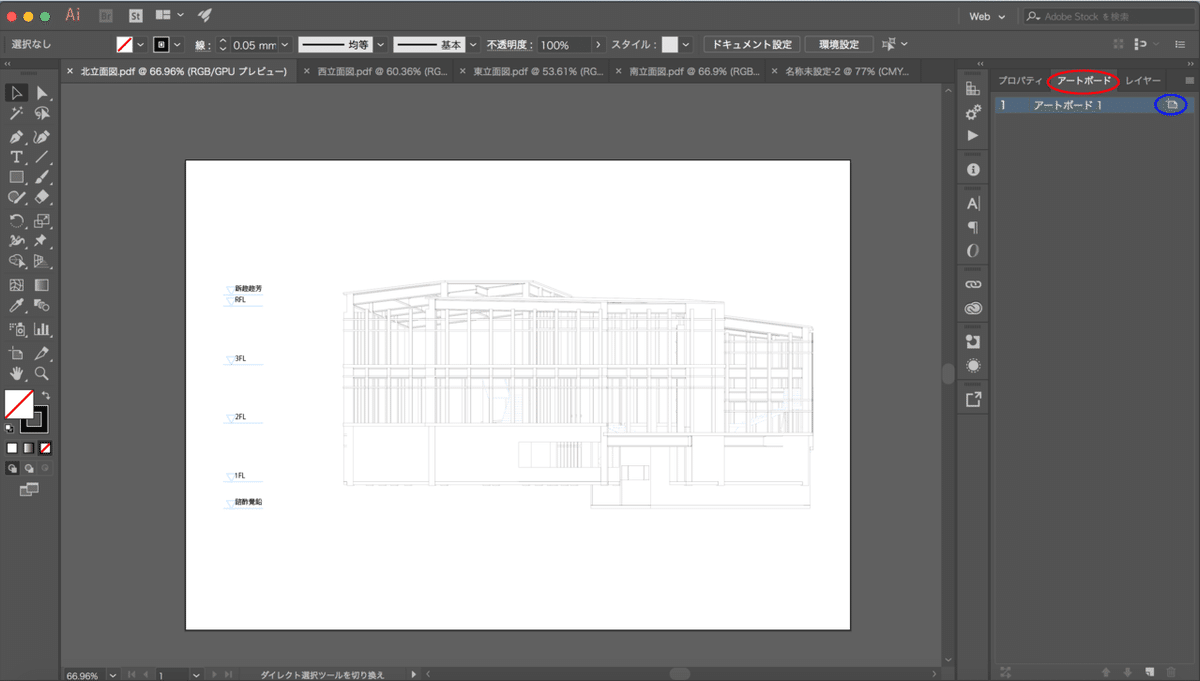This screenshot has height=681, width=1200.
Task: Select the Pen tool
Action: click(x=17, y=136)
